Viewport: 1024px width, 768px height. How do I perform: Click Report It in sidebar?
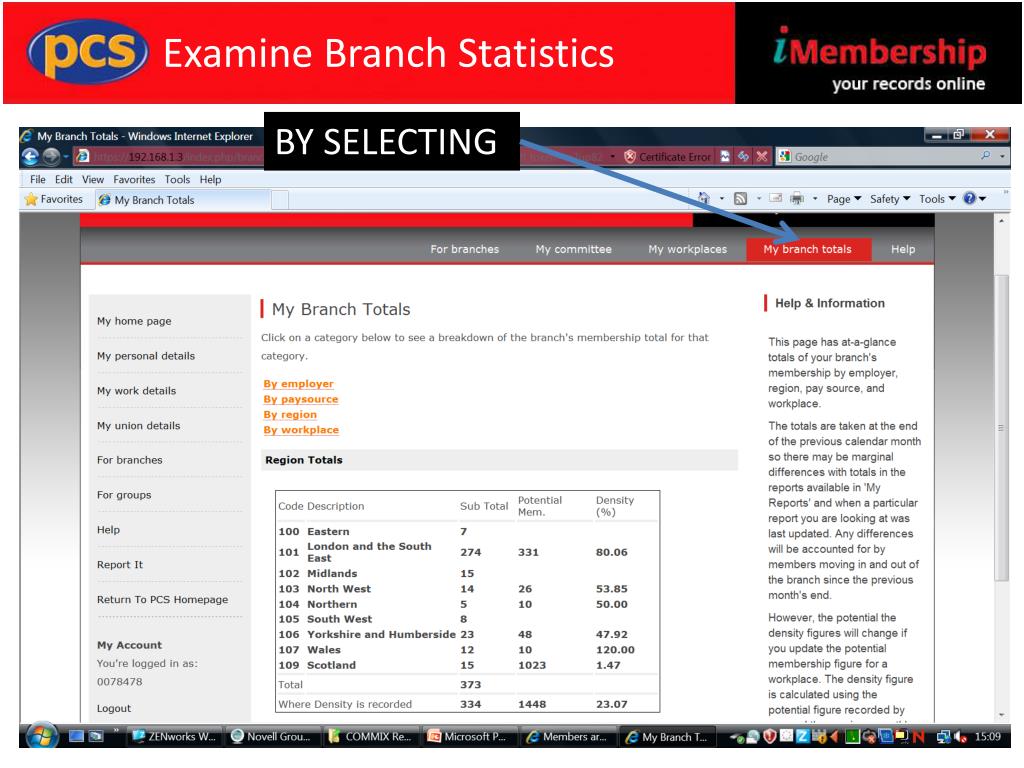click(120, 565)
